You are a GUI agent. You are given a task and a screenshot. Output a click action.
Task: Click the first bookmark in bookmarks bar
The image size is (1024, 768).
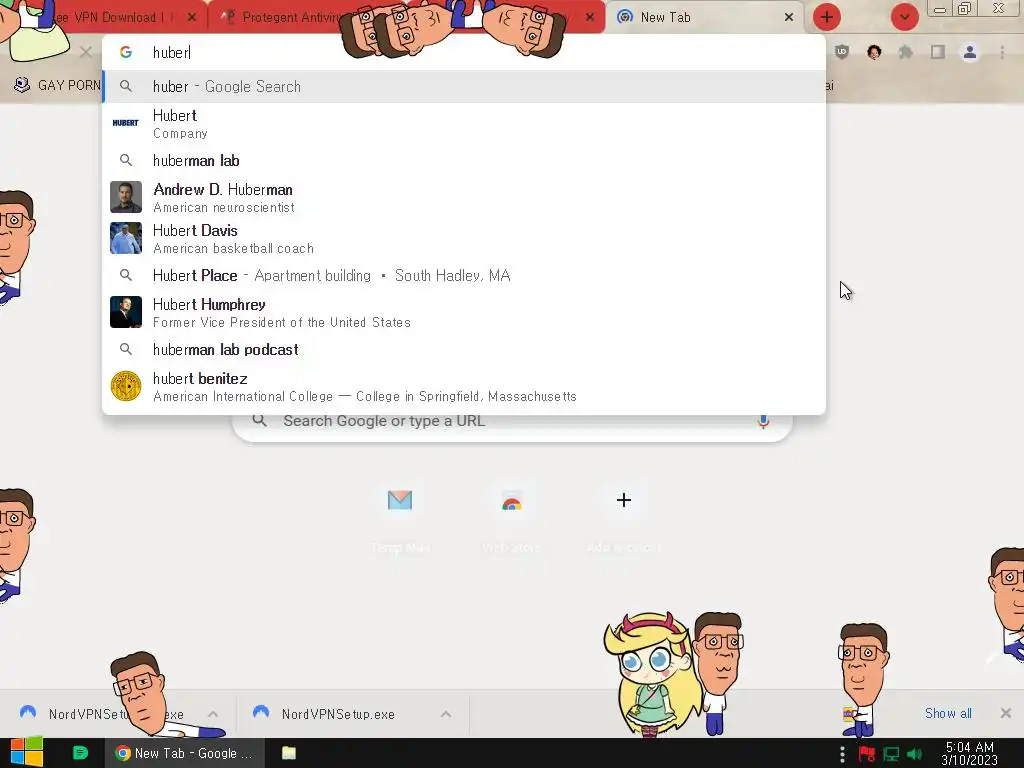click(x=57, y=85)
